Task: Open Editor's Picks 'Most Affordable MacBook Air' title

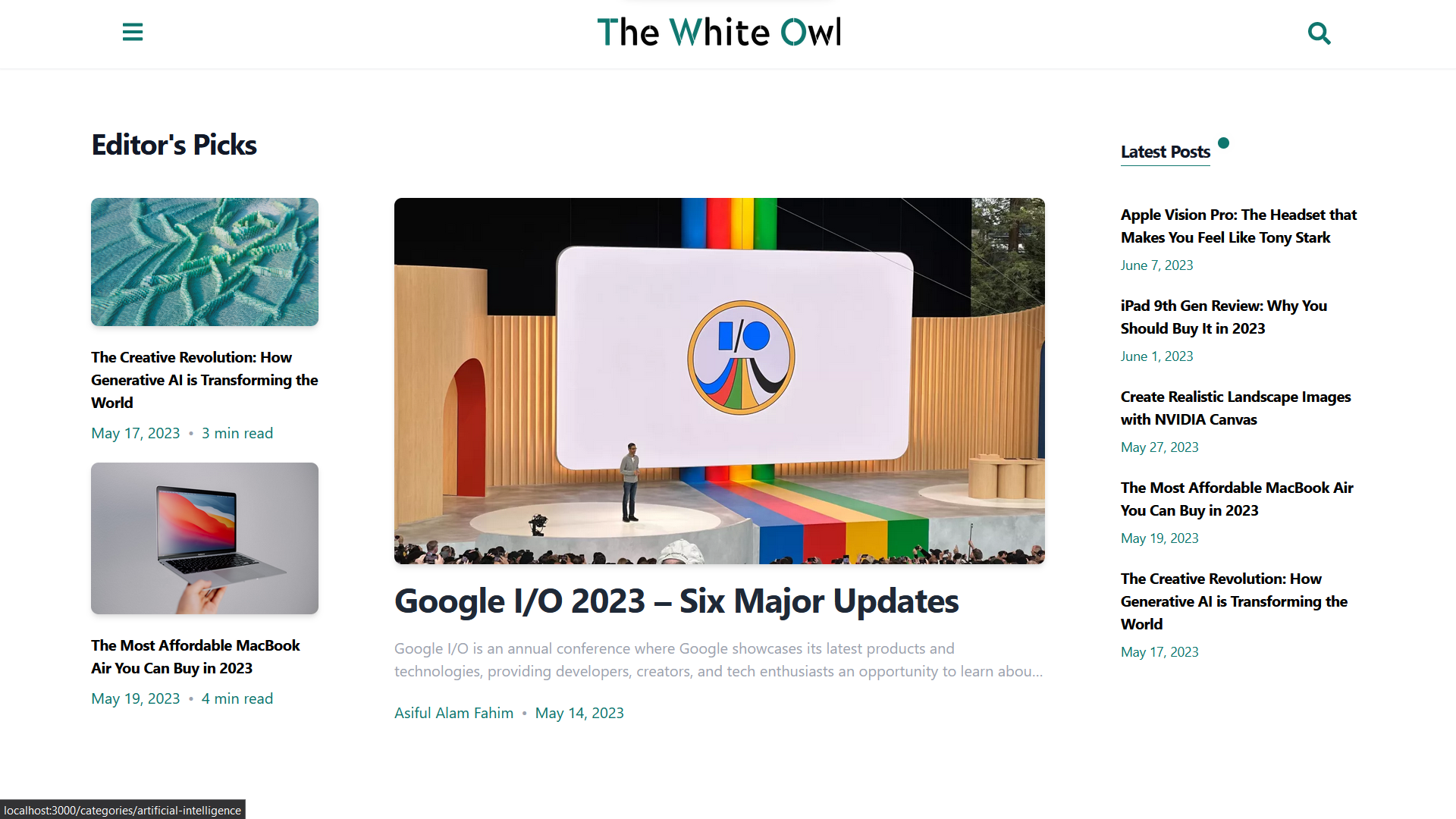Action: click(196, 657)
